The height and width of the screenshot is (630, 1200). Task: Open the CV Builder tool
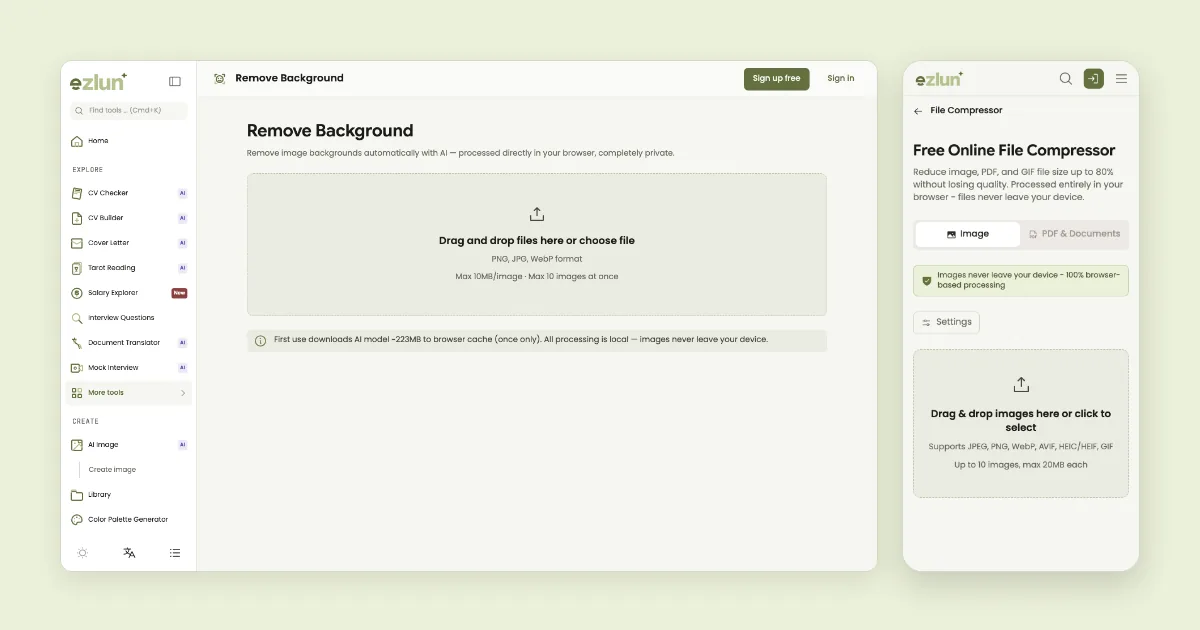(x=129, y=218)
